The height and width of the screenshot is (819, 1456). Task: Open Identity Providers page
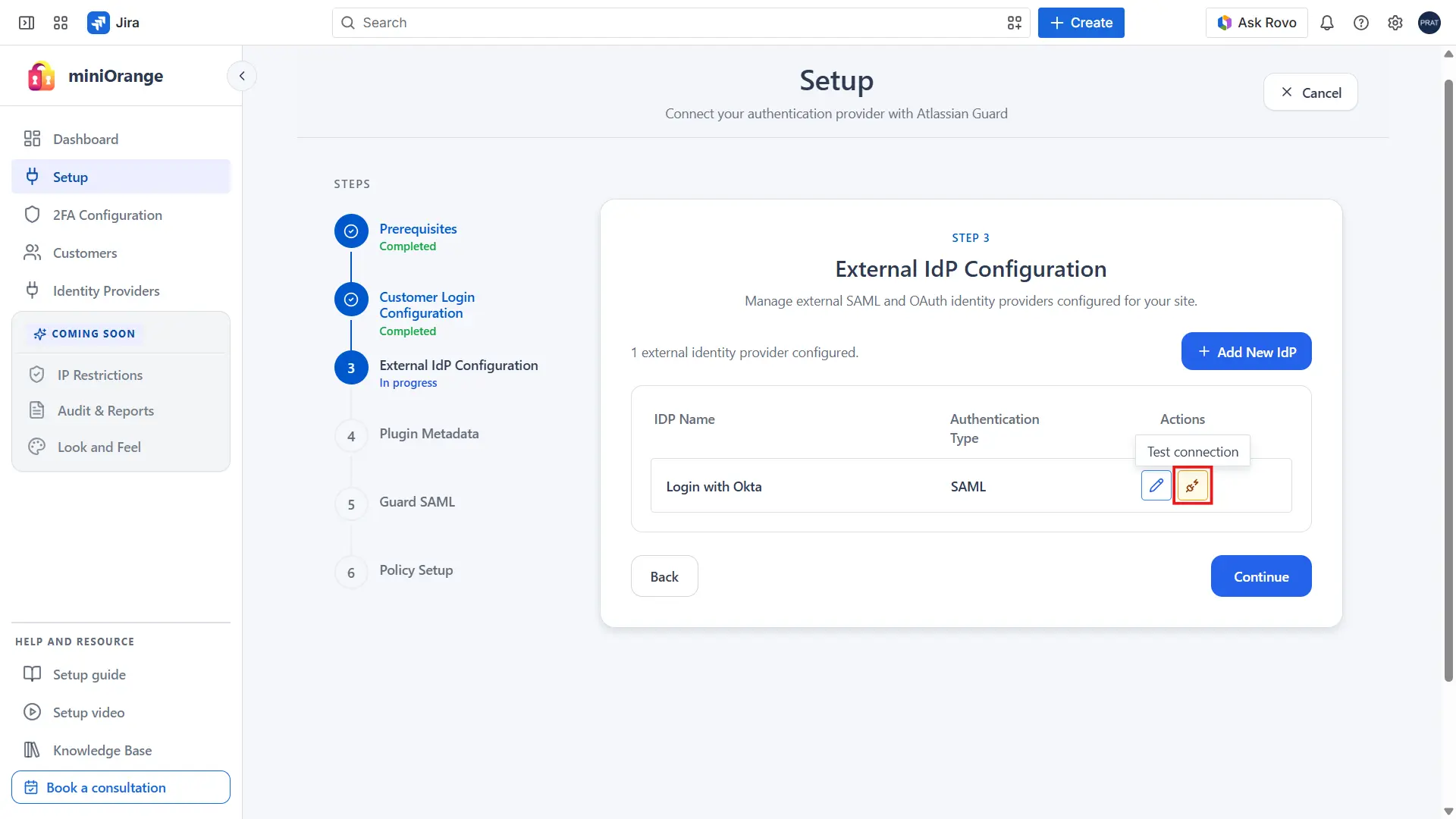121,290
